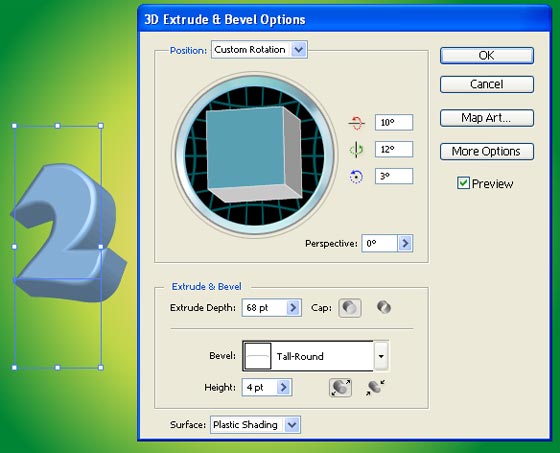Viewport: 560px width, 453px height.
Task: Click the X-axis rotation icon
Action: click(x=356, y=123)
